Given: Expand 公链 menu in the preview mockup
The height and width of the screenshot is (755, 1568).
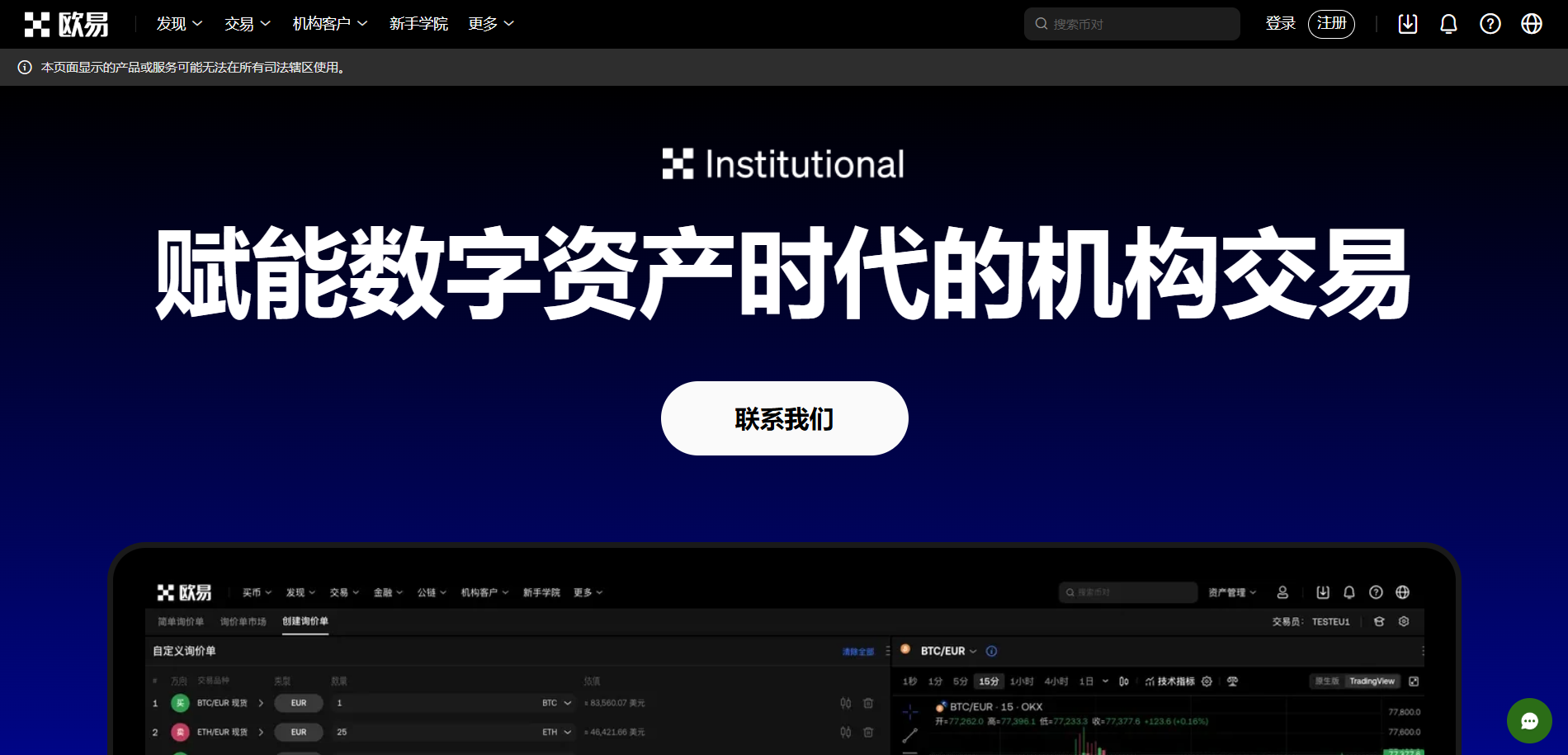Looking at the screenshot, I should point(432,592).
